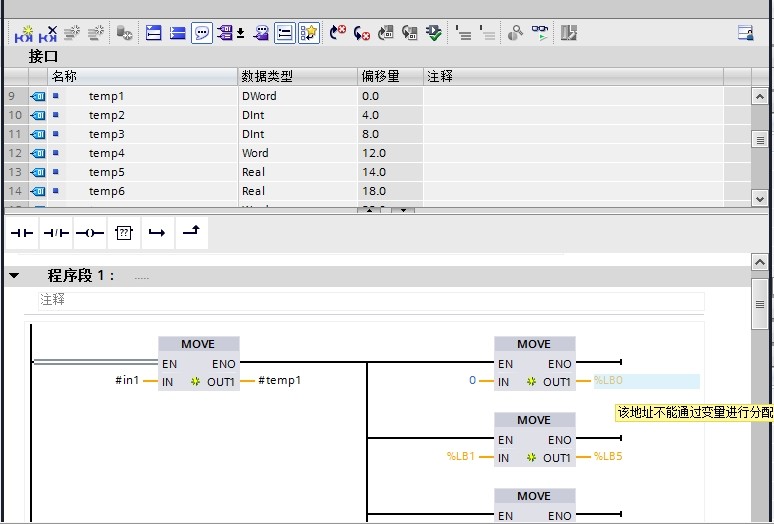Click the close branch icon
This screenshot has height=524, width=774.
tap(192, 233)
